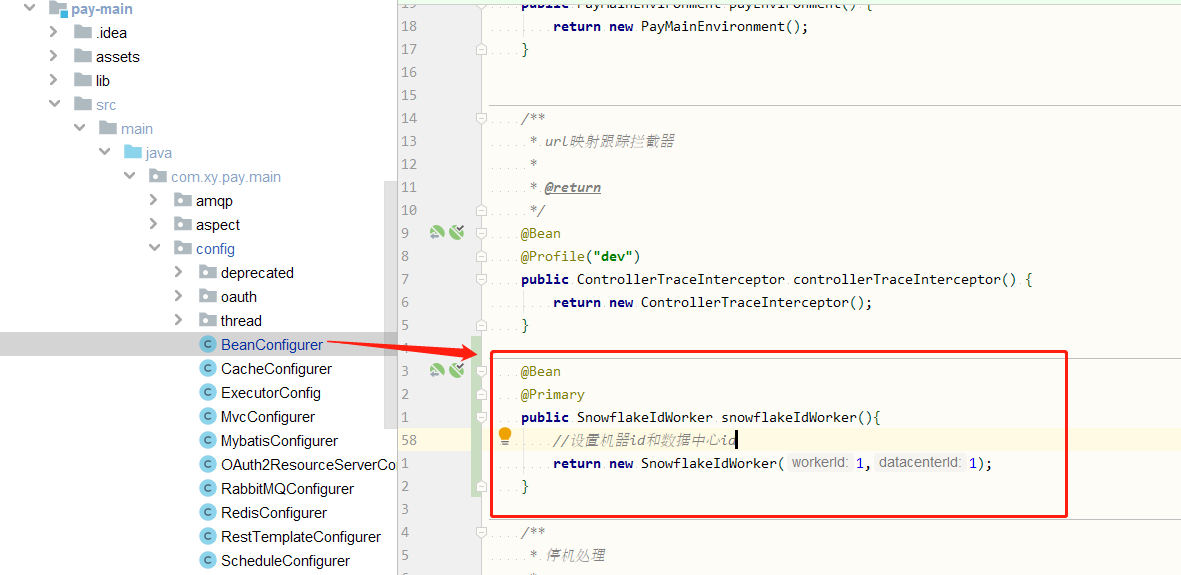
Task: Fold the controllerTraceInterceptor method
Action: coord(481,279)
